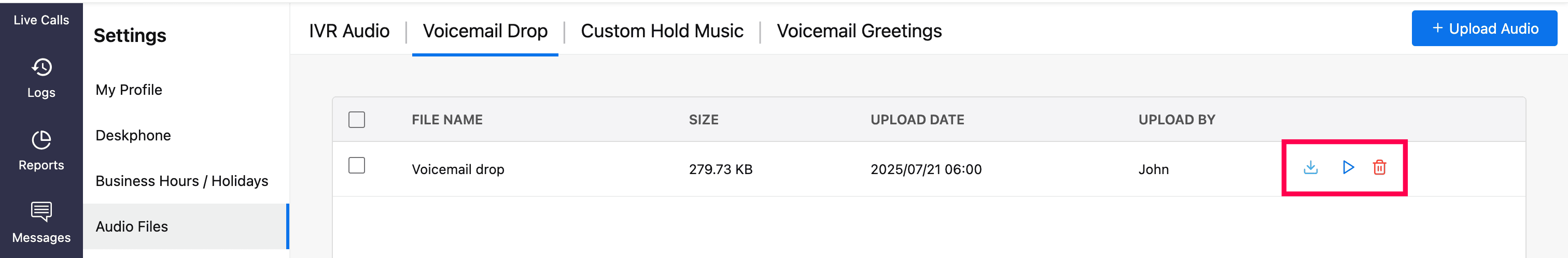This screenshot has height=258, width=1568.
Task: Select Audio Files in settings menu
Action: (132, 227)
